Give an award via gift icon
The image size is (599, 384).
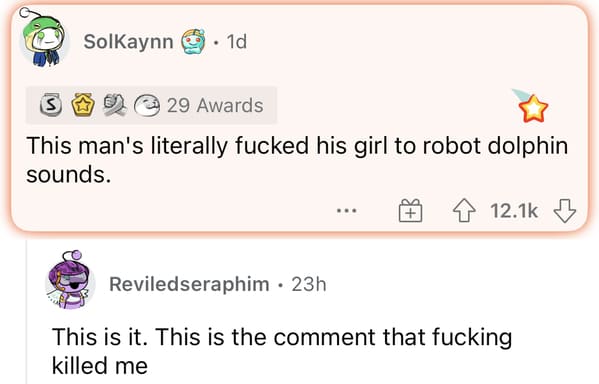410,211
